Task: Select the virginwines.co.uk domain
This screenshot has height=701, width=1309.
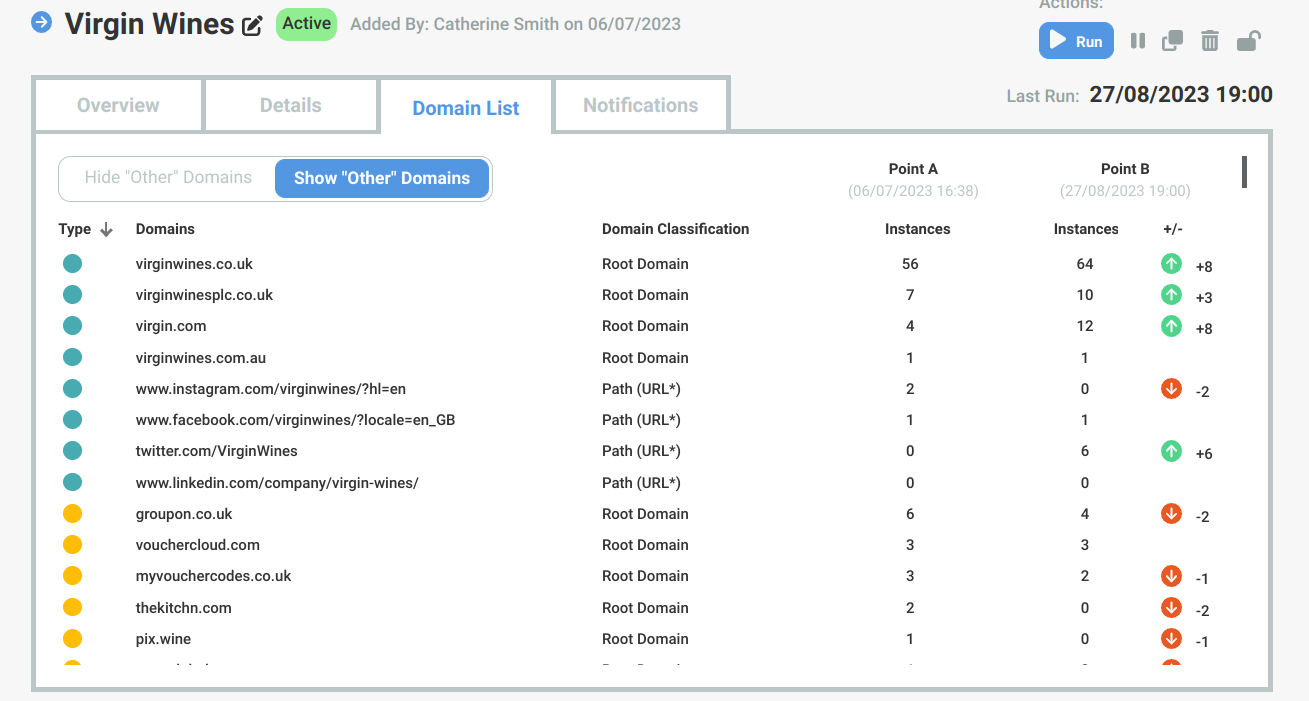Action: [194, 264]
